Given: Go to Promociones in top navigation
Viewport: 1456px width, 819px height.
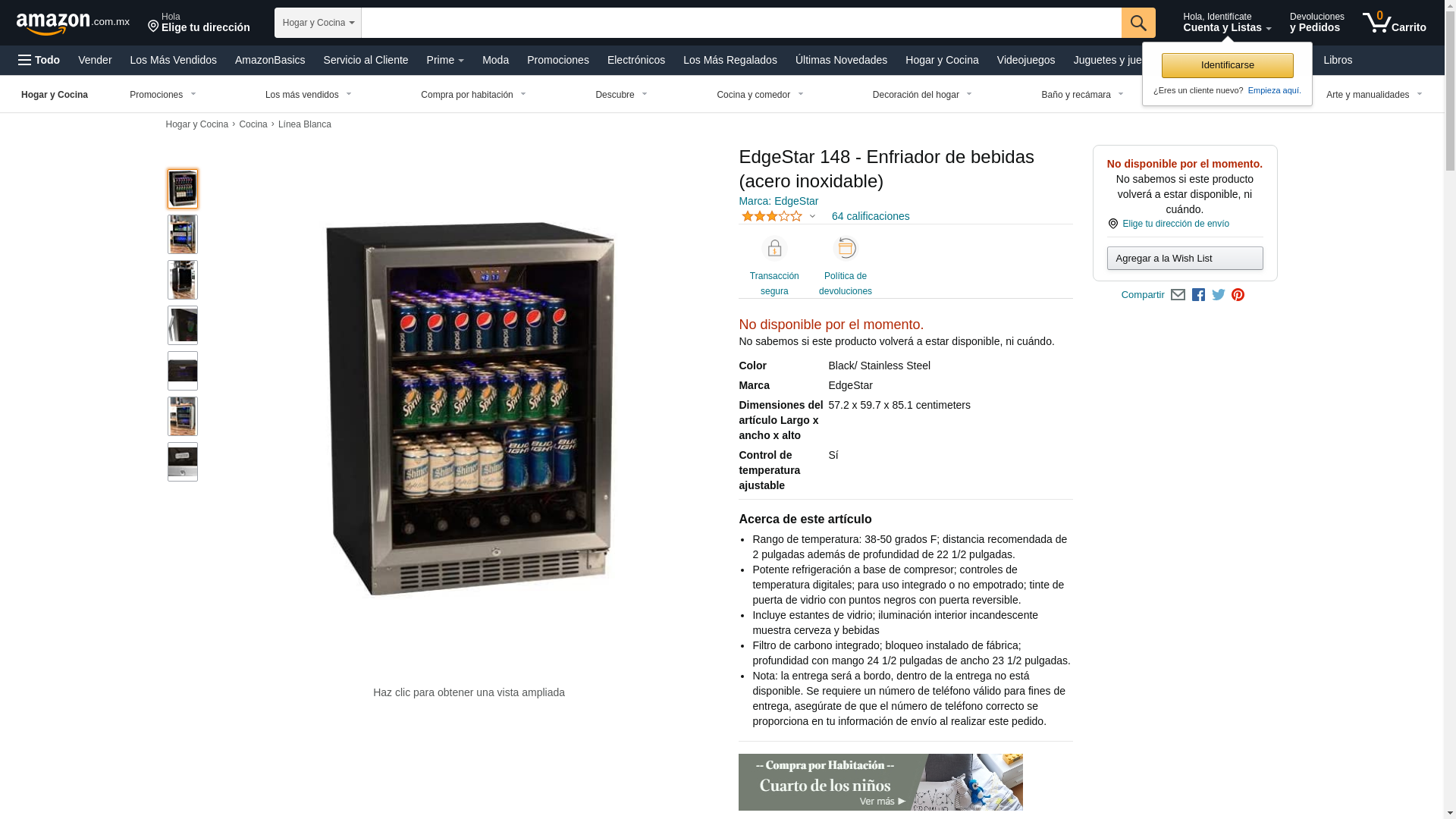Looking at the screenshot, I should pyautogui.click(x=558, y=60).
